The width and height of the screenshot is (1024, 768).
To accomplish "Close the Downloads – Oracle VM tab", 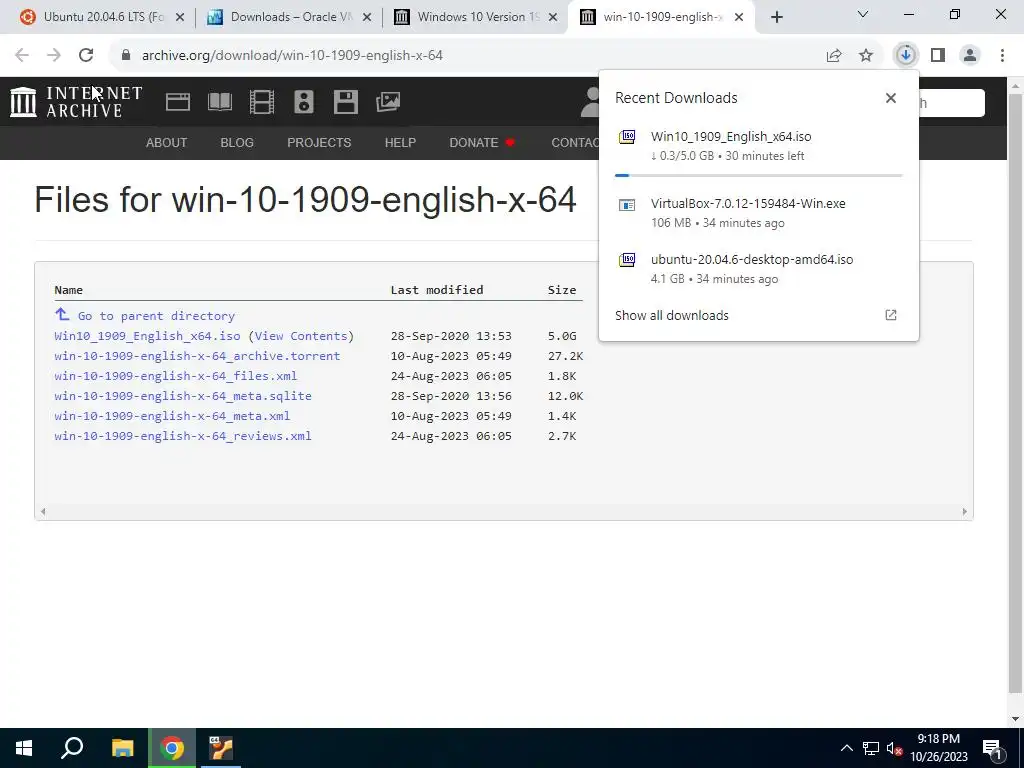I will click(367, 17).
